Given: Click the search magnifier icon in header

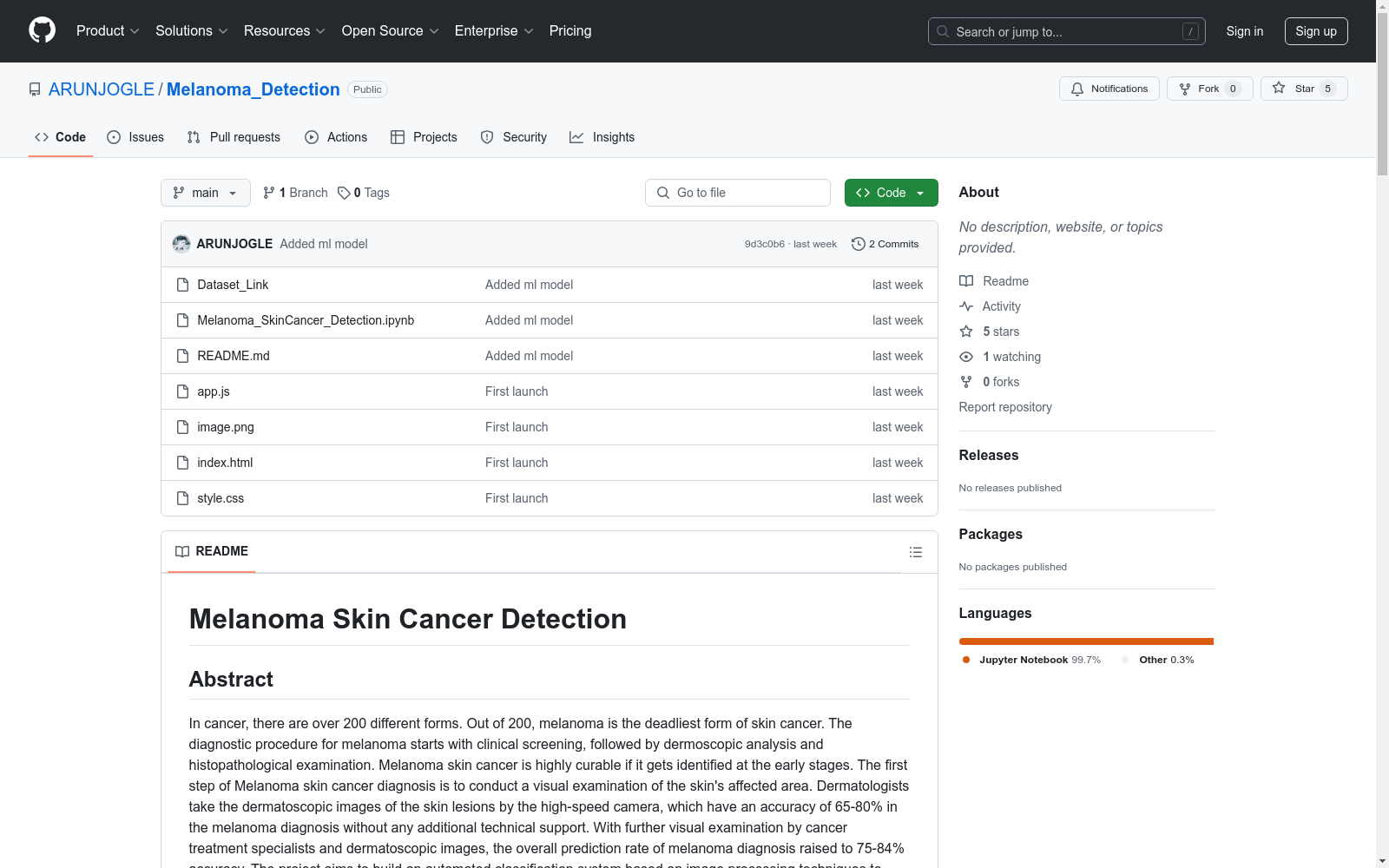Looking at the screenshot, I should (x=943, y=31).
